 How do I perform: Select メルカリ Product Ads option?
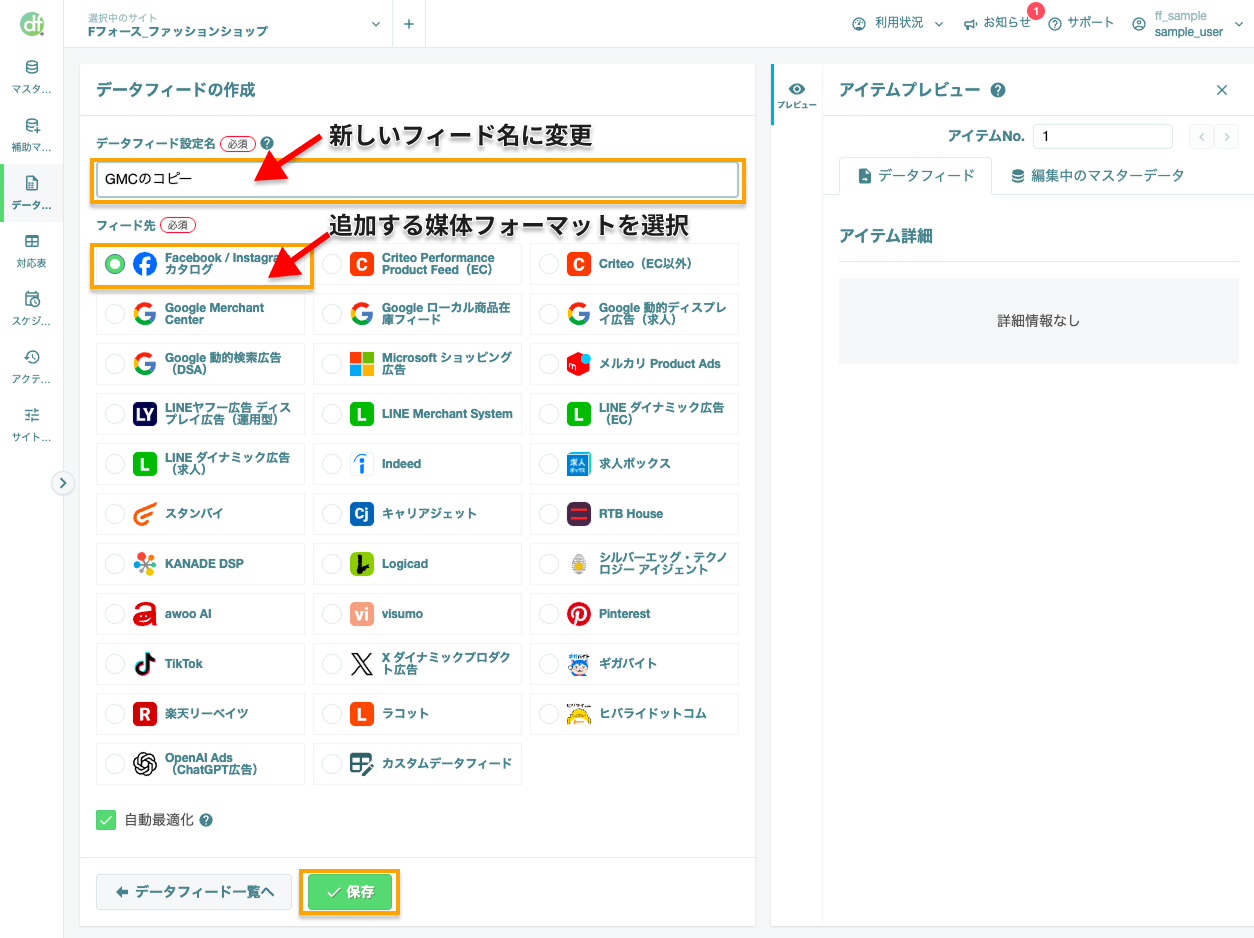tap(635, 364)
